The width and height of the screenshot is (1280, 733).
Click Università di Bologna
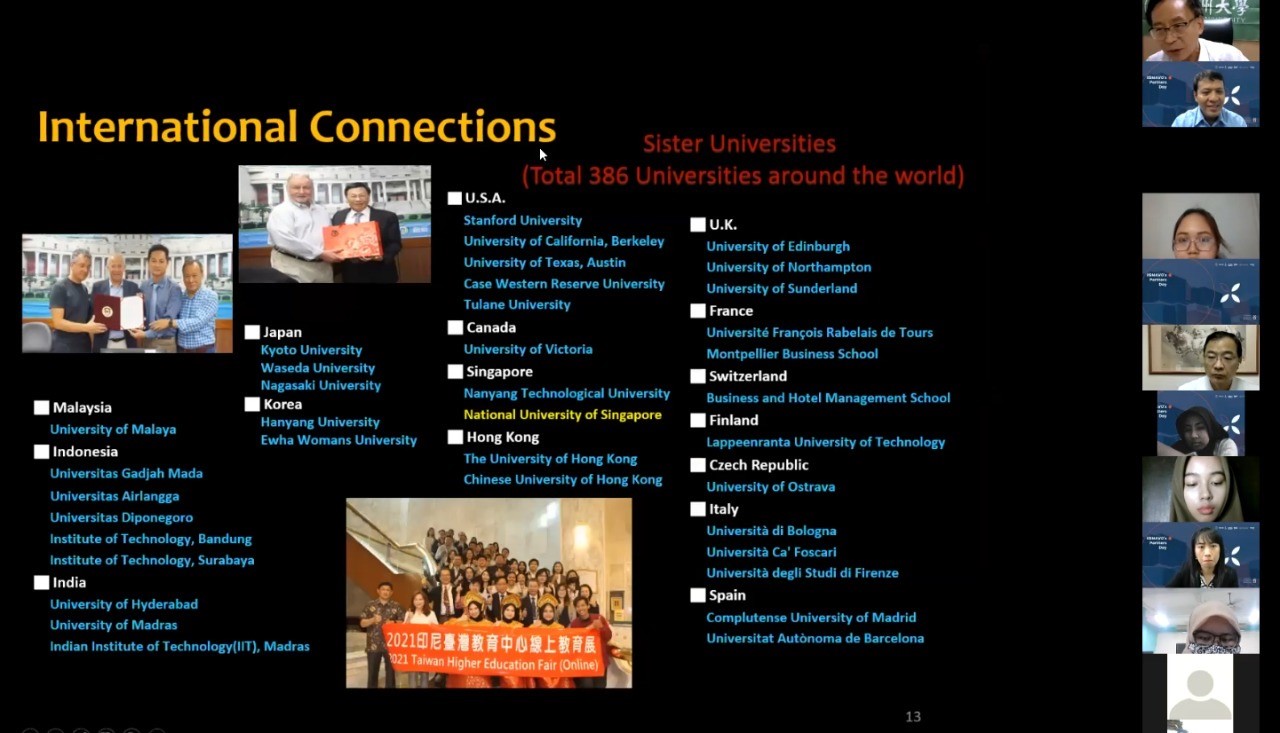tap(771, 531)
